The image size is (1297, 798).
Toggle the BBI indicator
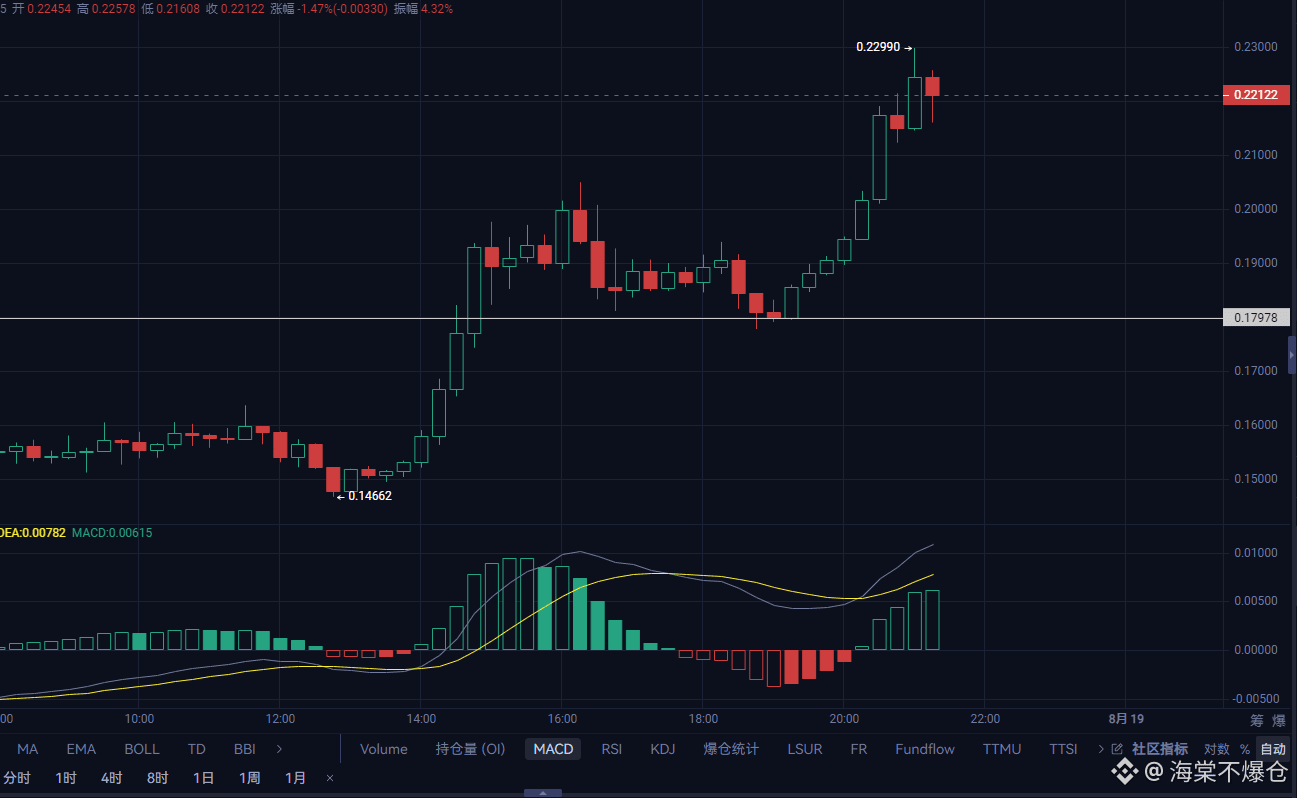pyautogui.click(x=244, y=749)
